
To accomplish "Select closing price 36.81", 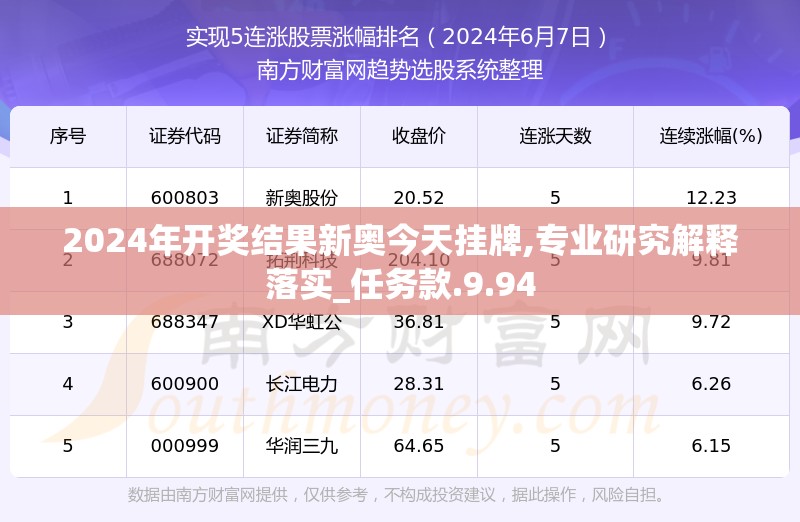I will point(419,322).
